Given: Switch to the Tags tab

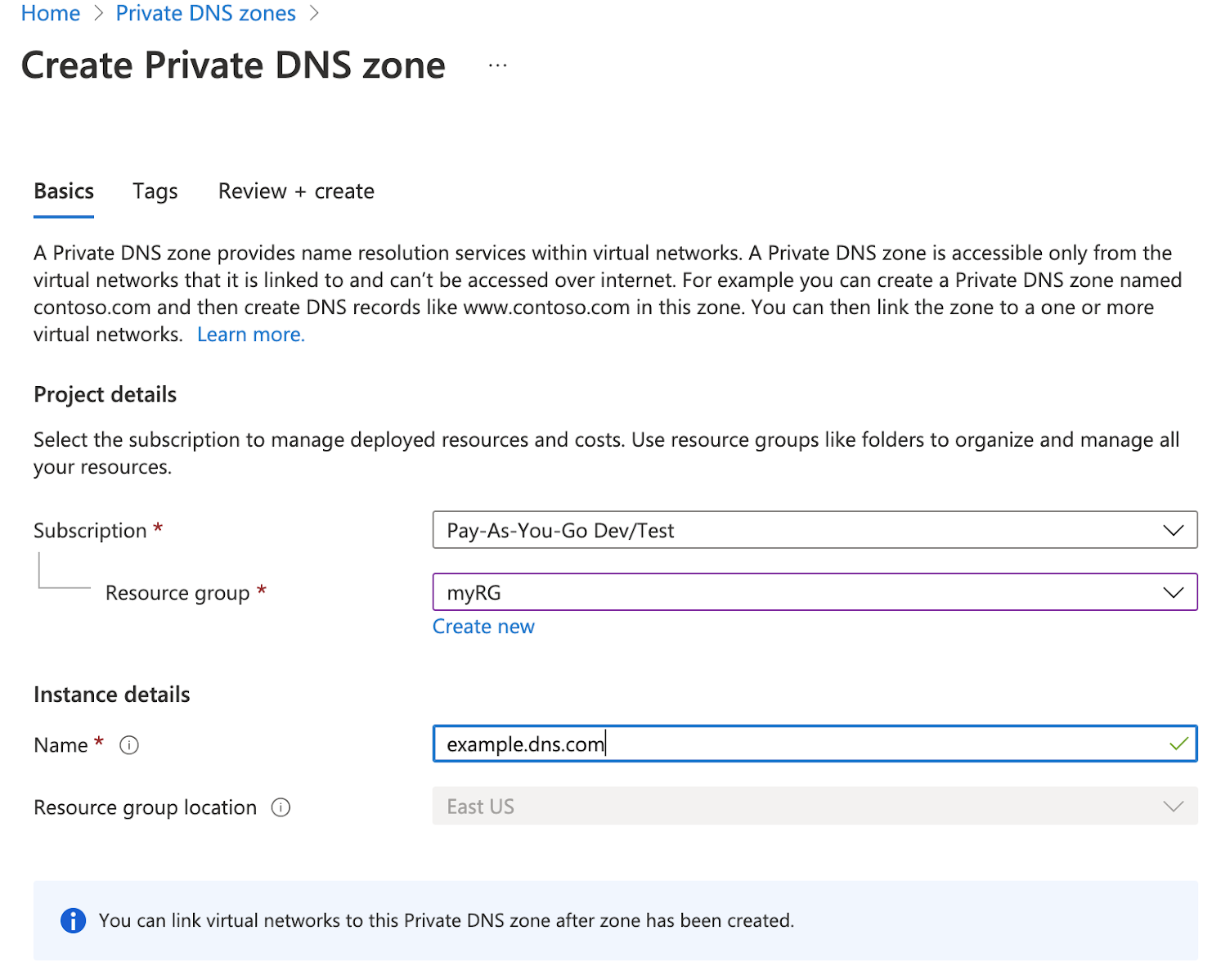Looking at the screenshot, I should tap(155, 191).
